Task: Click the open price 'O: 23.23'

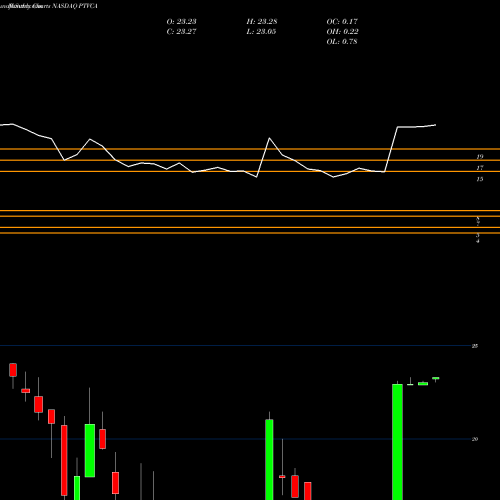Action: 181,22
